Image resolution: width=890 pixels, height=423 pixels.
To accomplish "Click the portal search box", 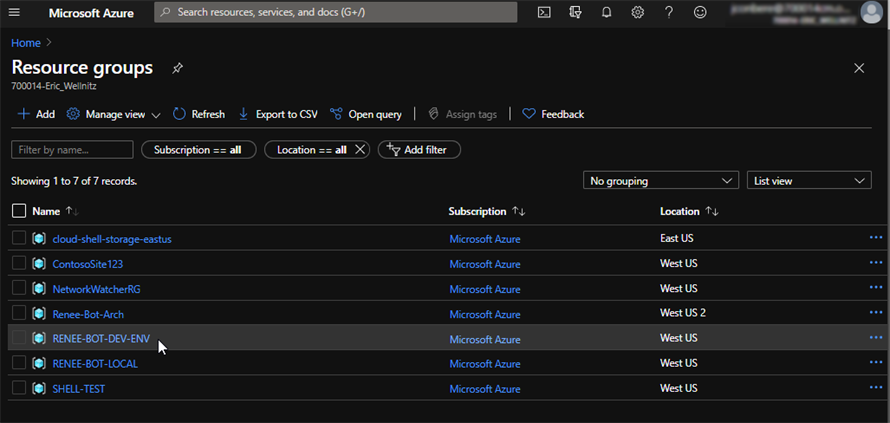I will pos(335,12).
